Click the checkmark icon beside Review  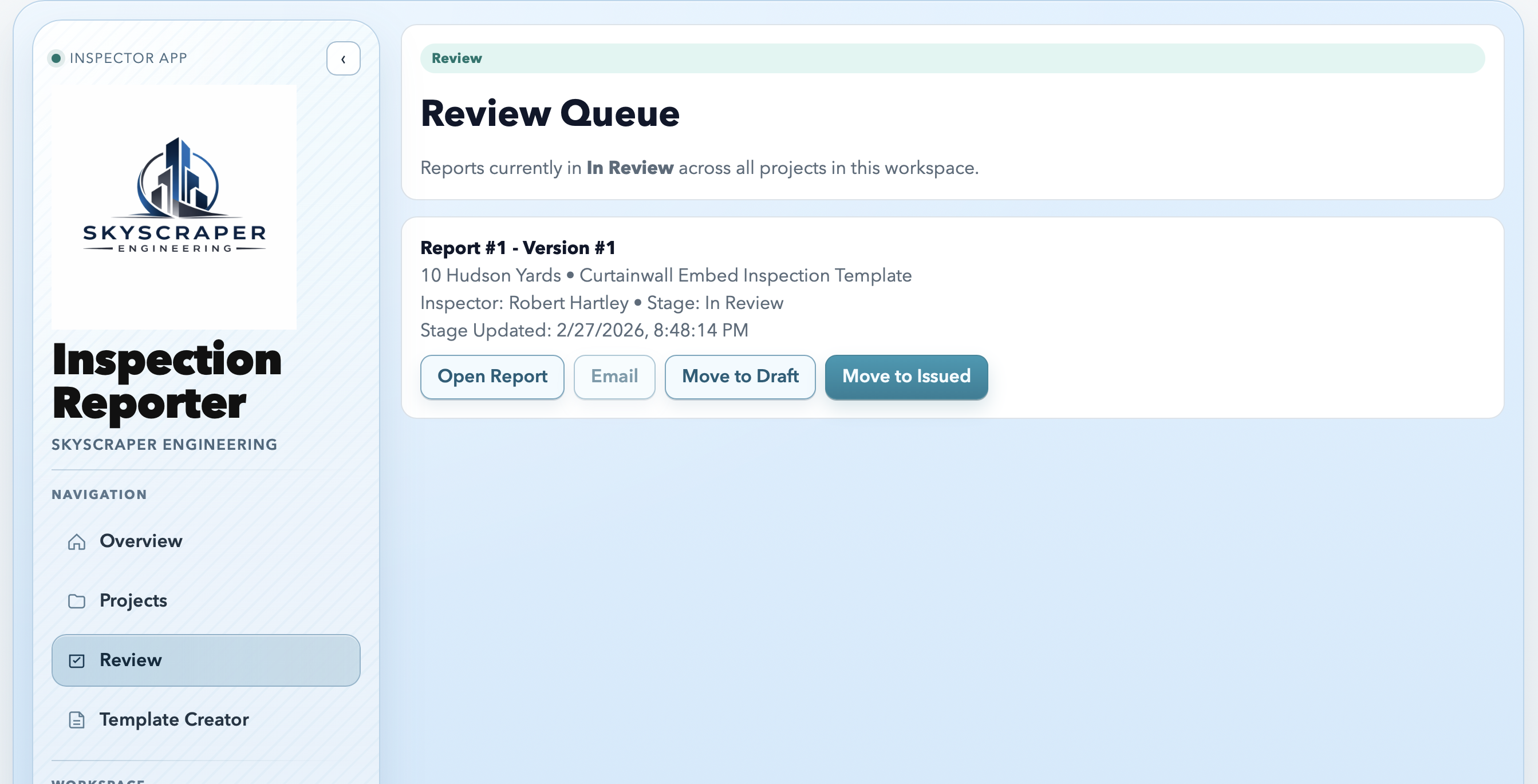click(76, 660)
